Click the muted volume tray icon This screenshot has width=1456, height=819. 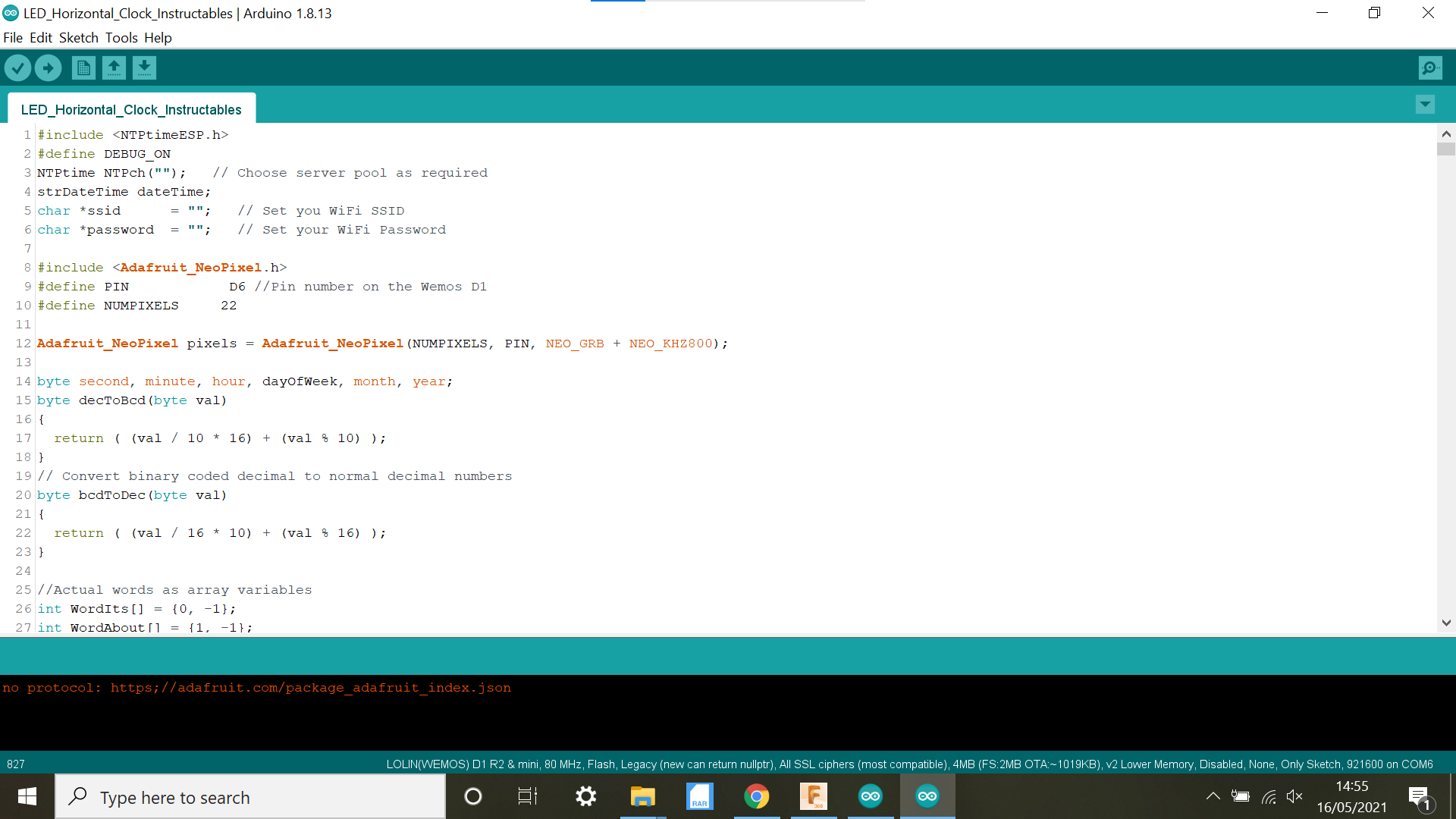1294,796
